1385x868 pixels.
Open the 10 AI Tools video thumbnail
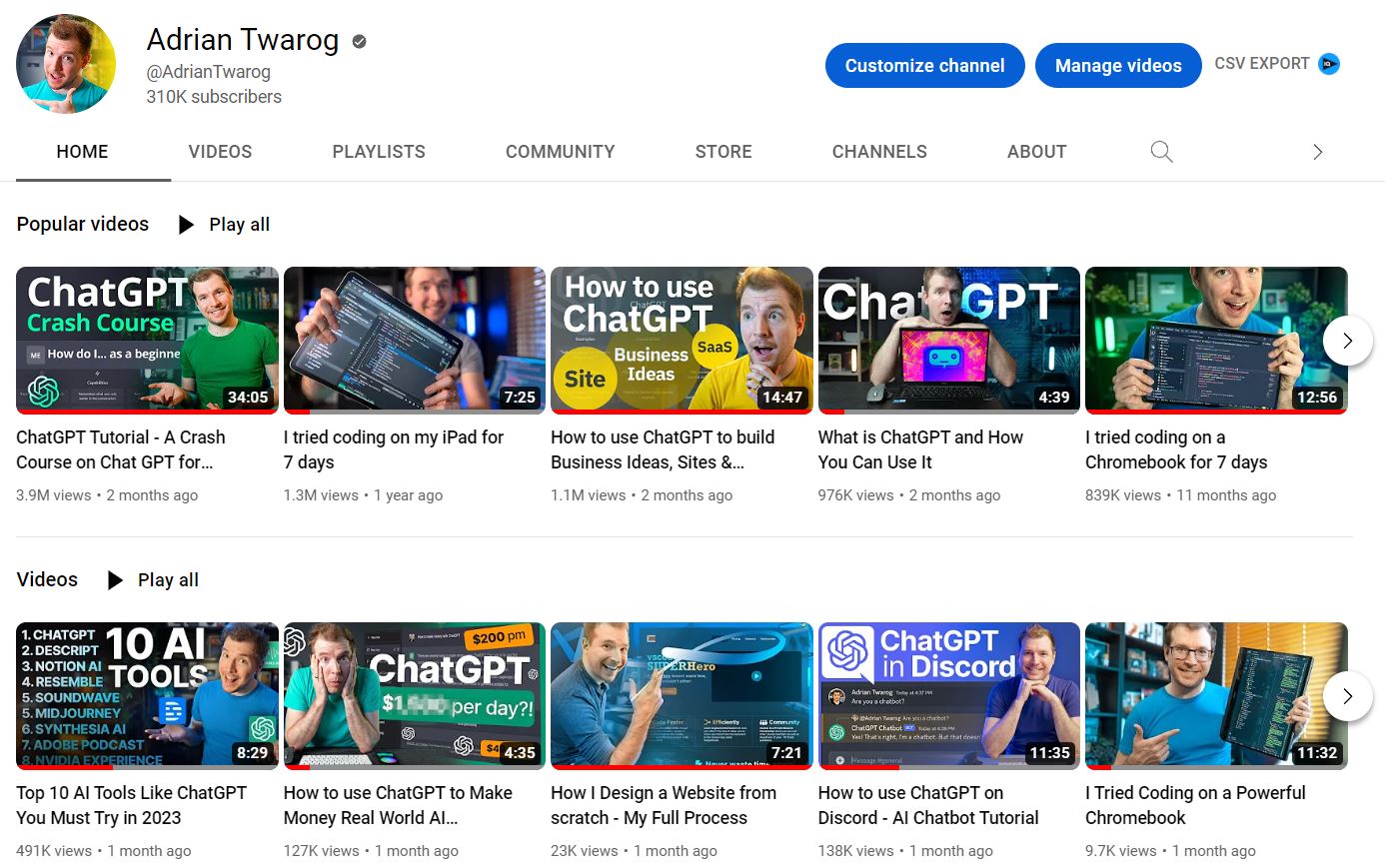click(x=148, y=695)
